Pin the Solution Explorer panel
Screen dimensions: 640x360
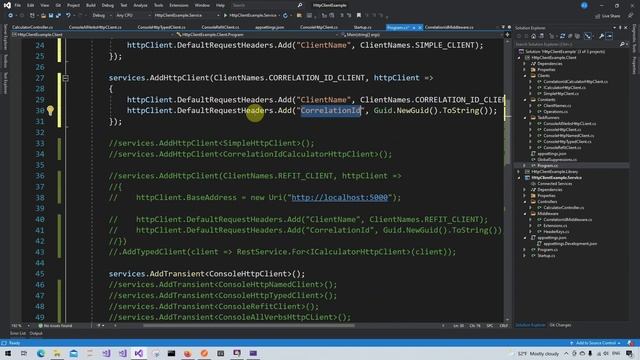(620, 28)
